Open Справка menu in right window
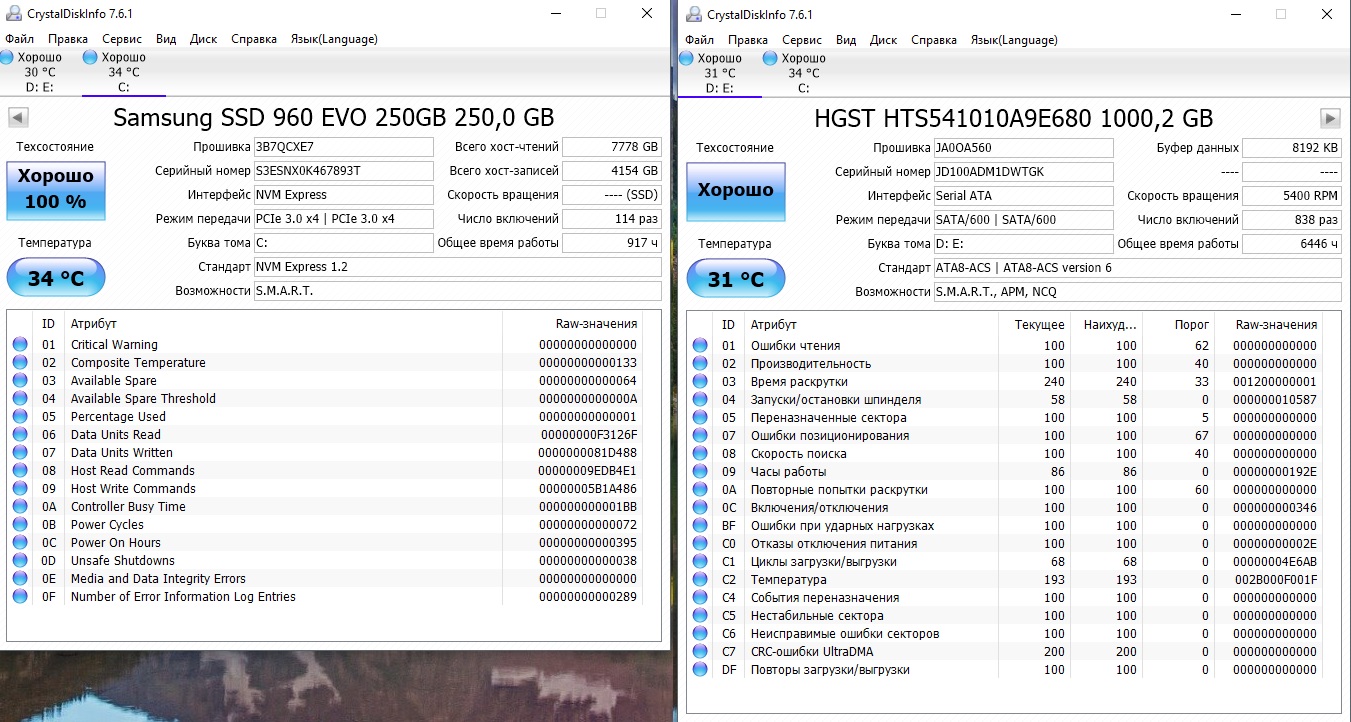The width and height of the screenshot is (1351, 722). (x=934, y=40)
